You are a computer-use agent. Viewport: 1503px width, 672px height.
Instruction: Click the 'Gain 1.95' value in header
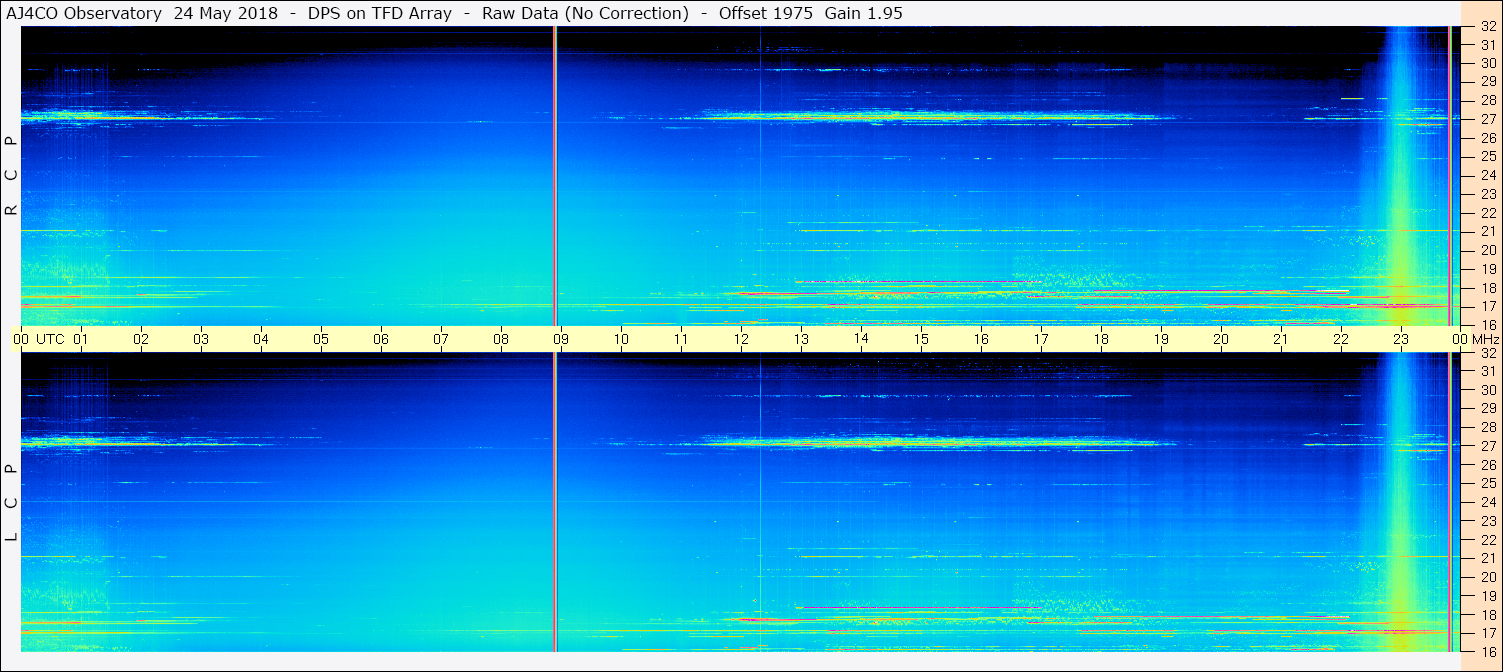(x=864, y=13)
